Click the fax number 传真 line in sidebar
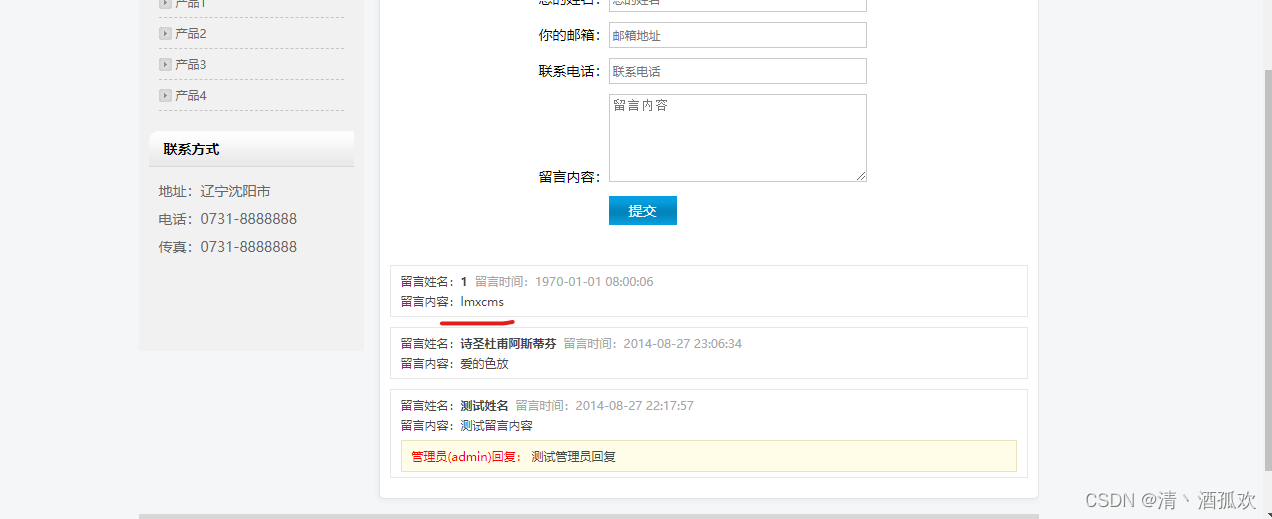 (x=228, y=247)
